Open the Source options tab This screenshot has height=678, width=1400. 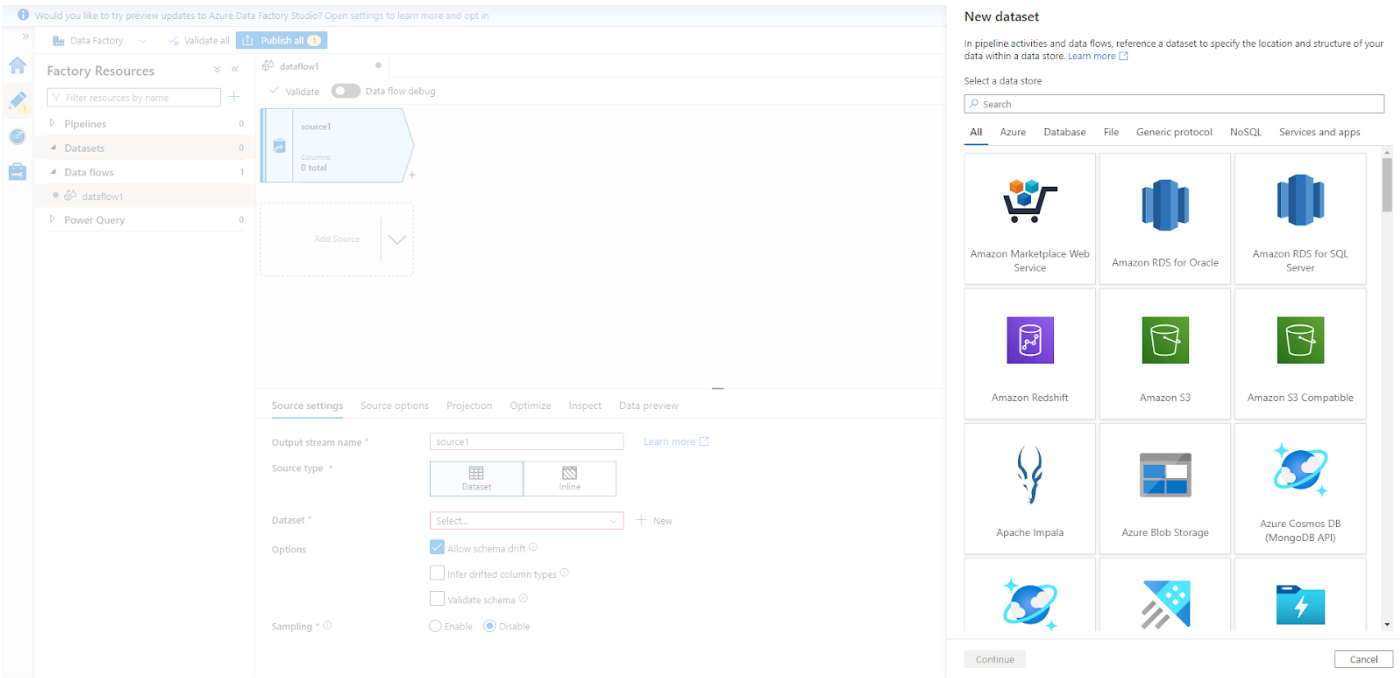[395, 405]
